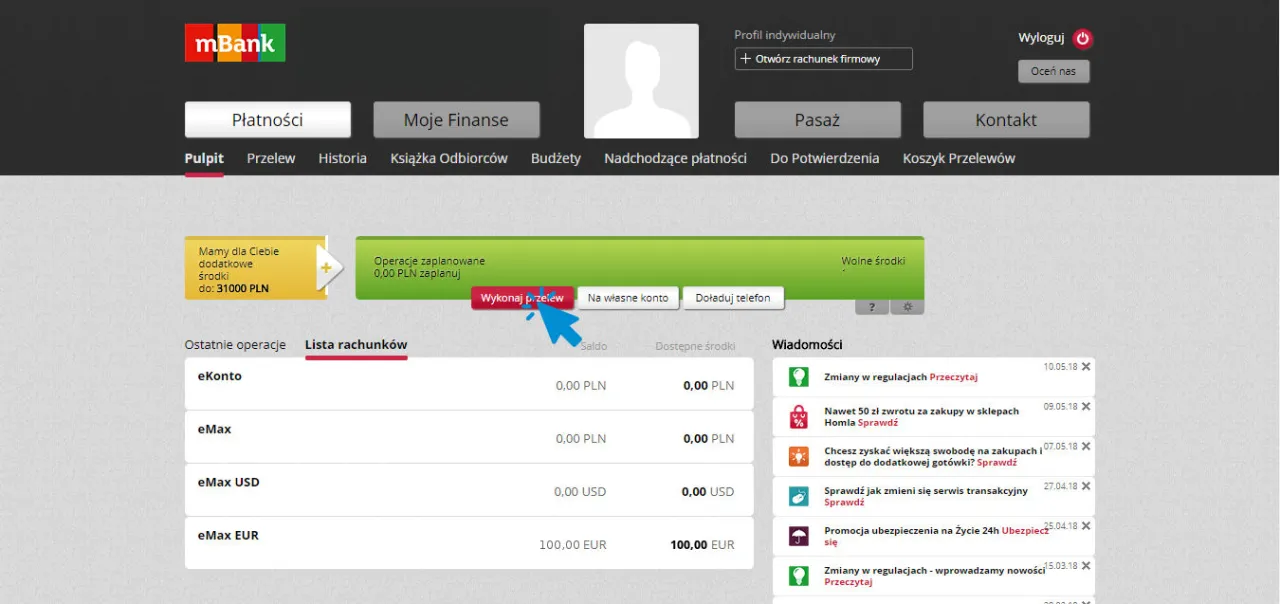Click the Wykonaj przelew button
Screen dimensions: 1280x604
522,298
